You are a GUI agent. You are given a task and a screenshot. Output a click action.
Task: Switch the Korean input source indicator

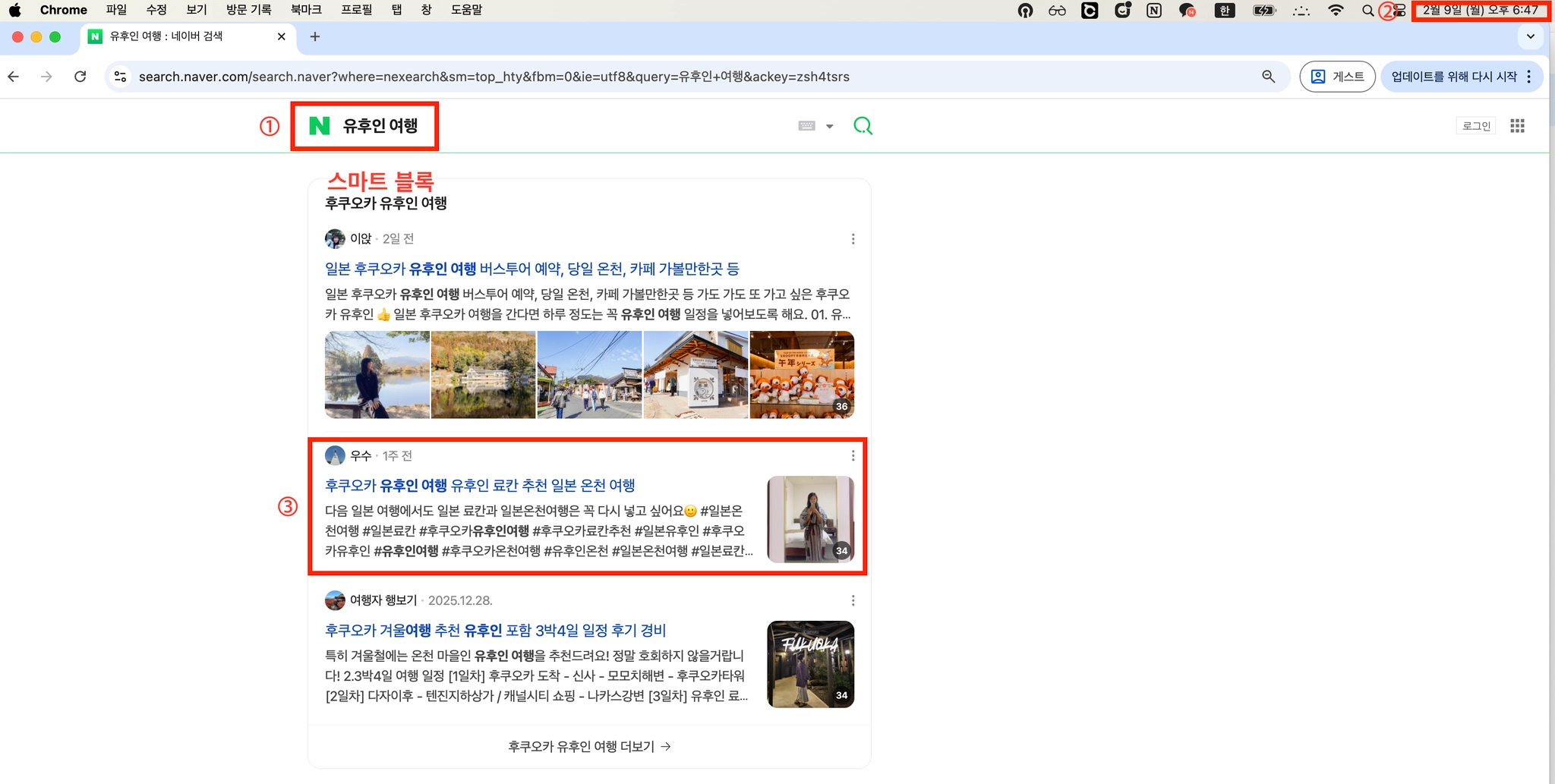[x=1224, y=11]
